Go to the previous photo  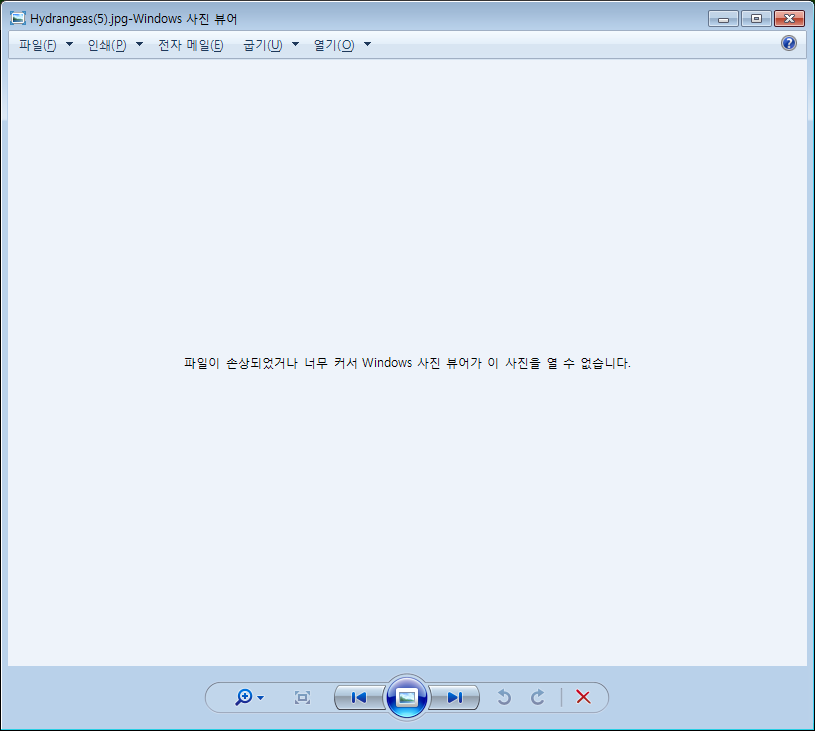pyautogui.click(x=358, y=697)
